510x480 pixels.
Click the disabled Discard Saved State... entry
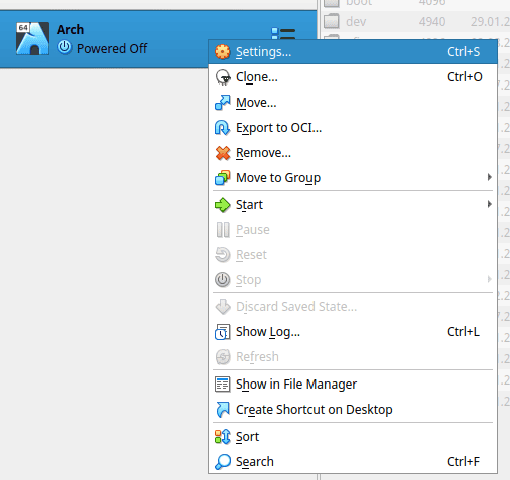353,307
